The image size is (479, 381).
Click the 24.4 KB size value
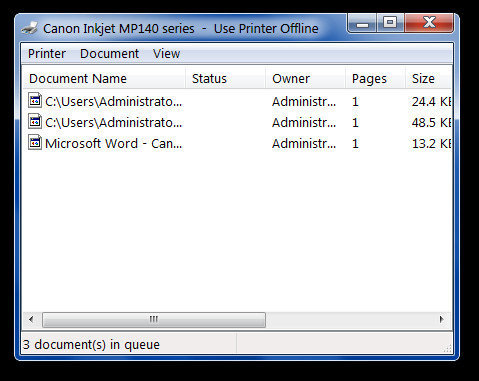[x=432, y=102]
